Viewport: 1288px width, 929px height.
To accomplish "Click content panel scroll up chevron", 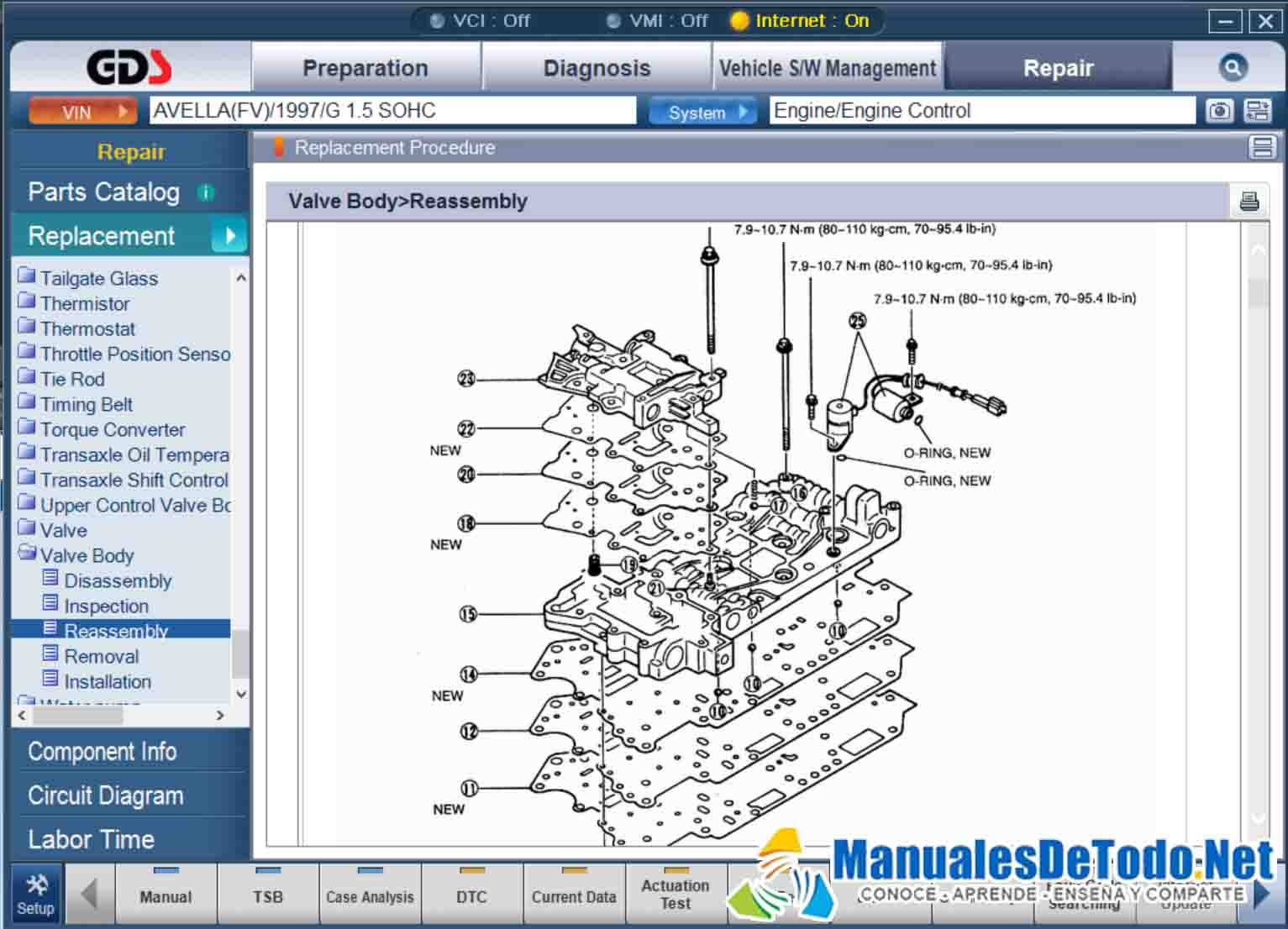I will tap(1258, 249).
